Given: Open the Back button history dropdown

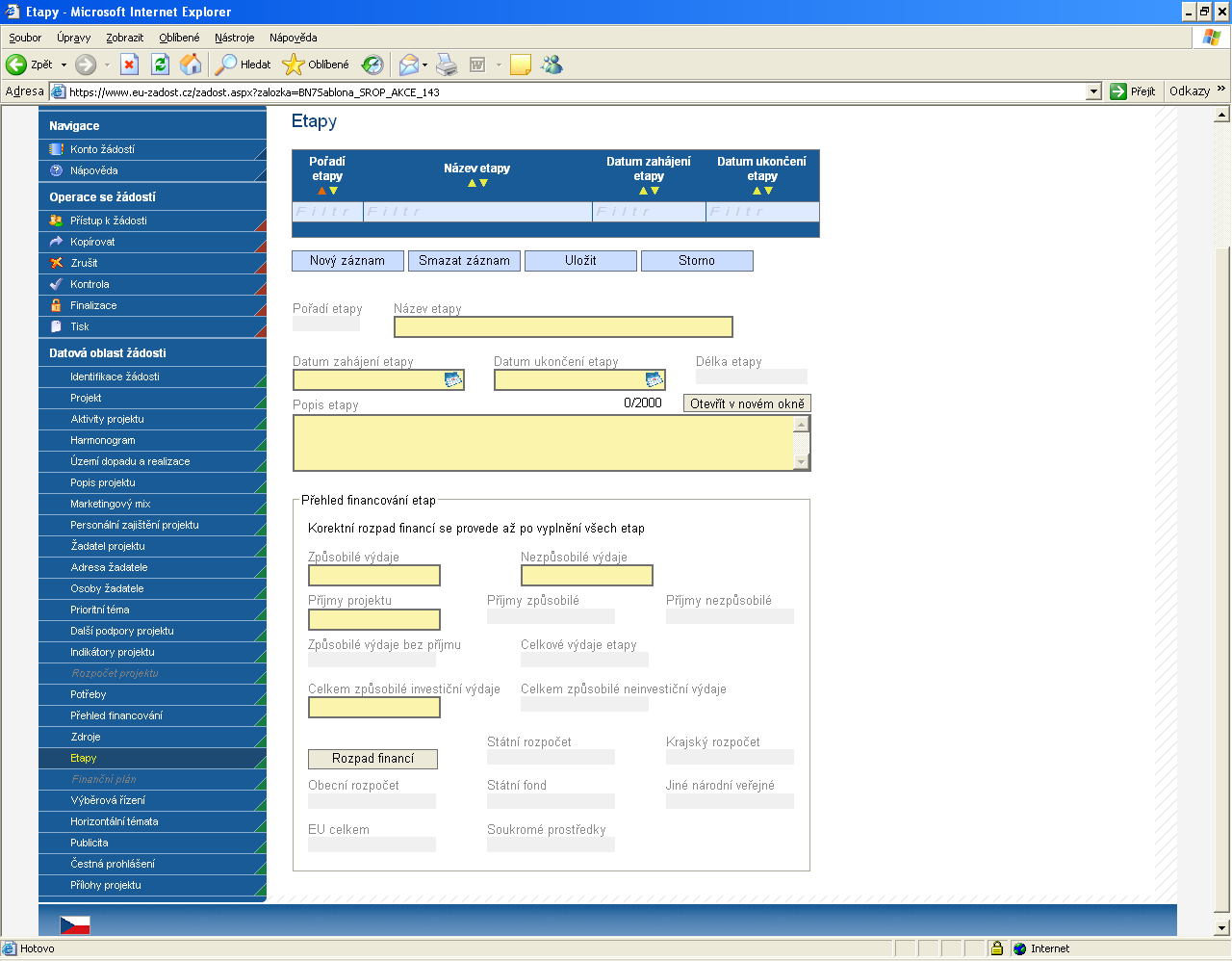Looking at the screenshot, I should [64, 65].
